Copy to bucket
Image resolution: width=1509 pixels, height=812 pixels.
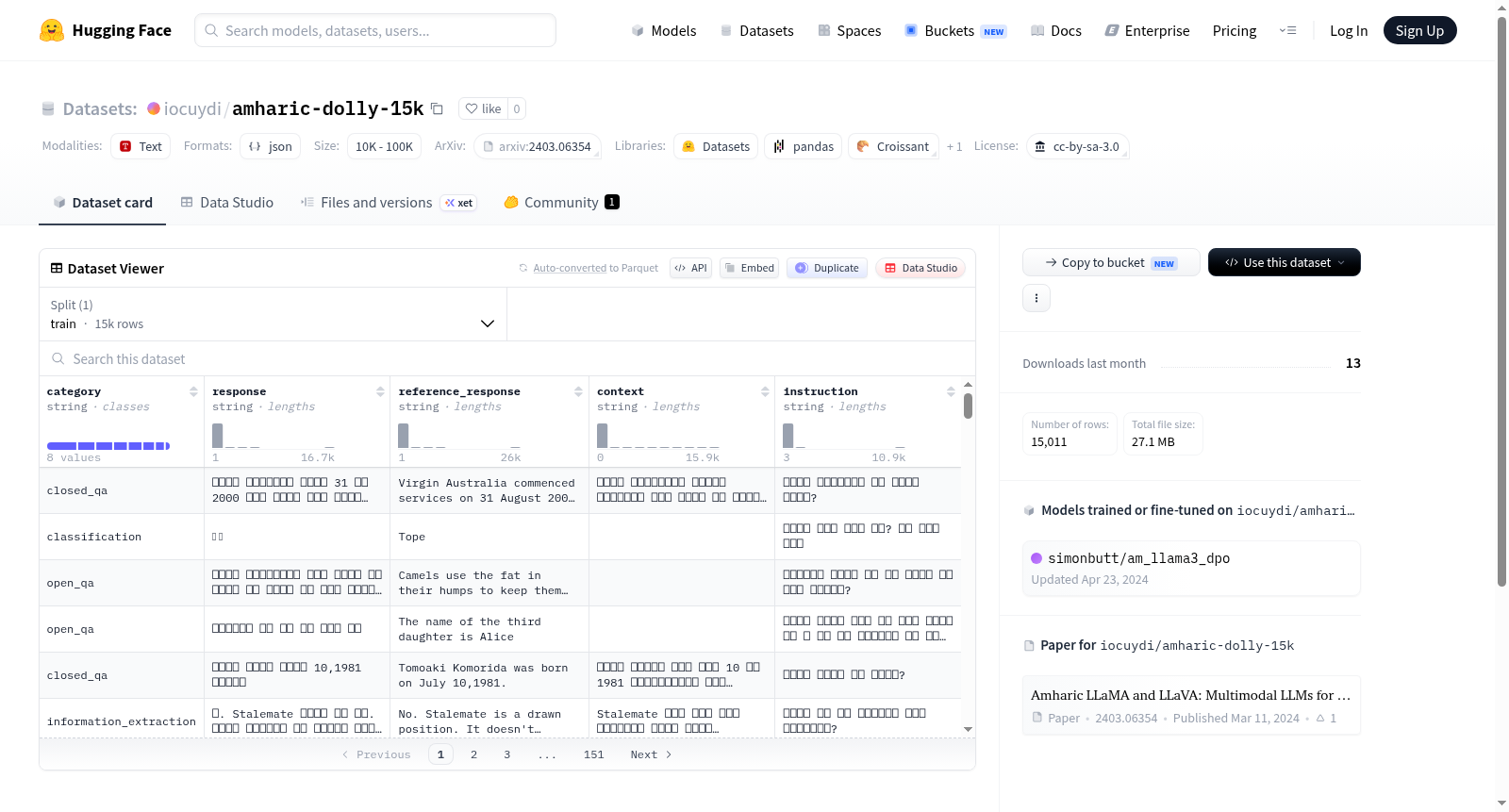click(1111, 262)
